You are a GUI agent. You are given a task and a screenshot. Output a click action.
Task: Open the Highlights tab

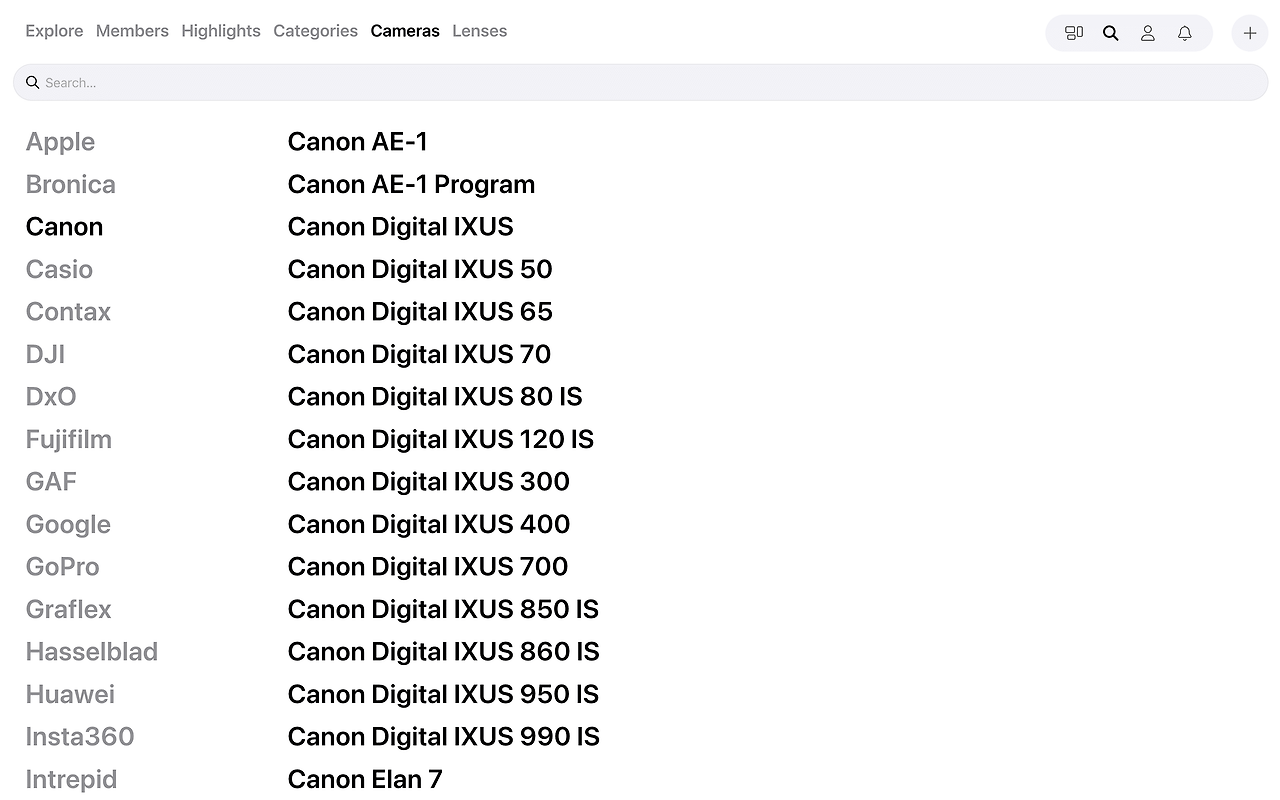221,31
